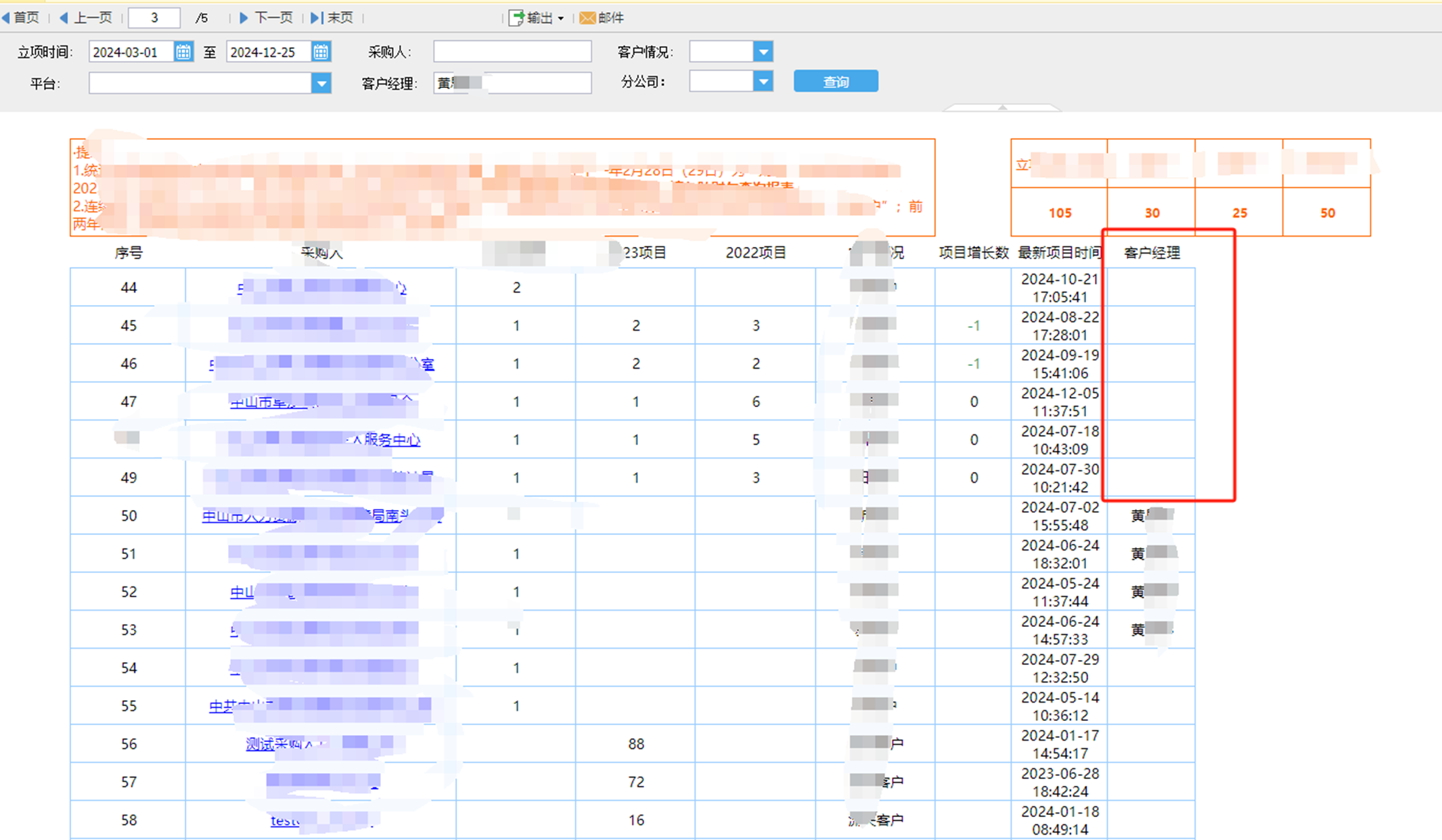
Task: Edit the page number field
Action: tap(154, 18)
